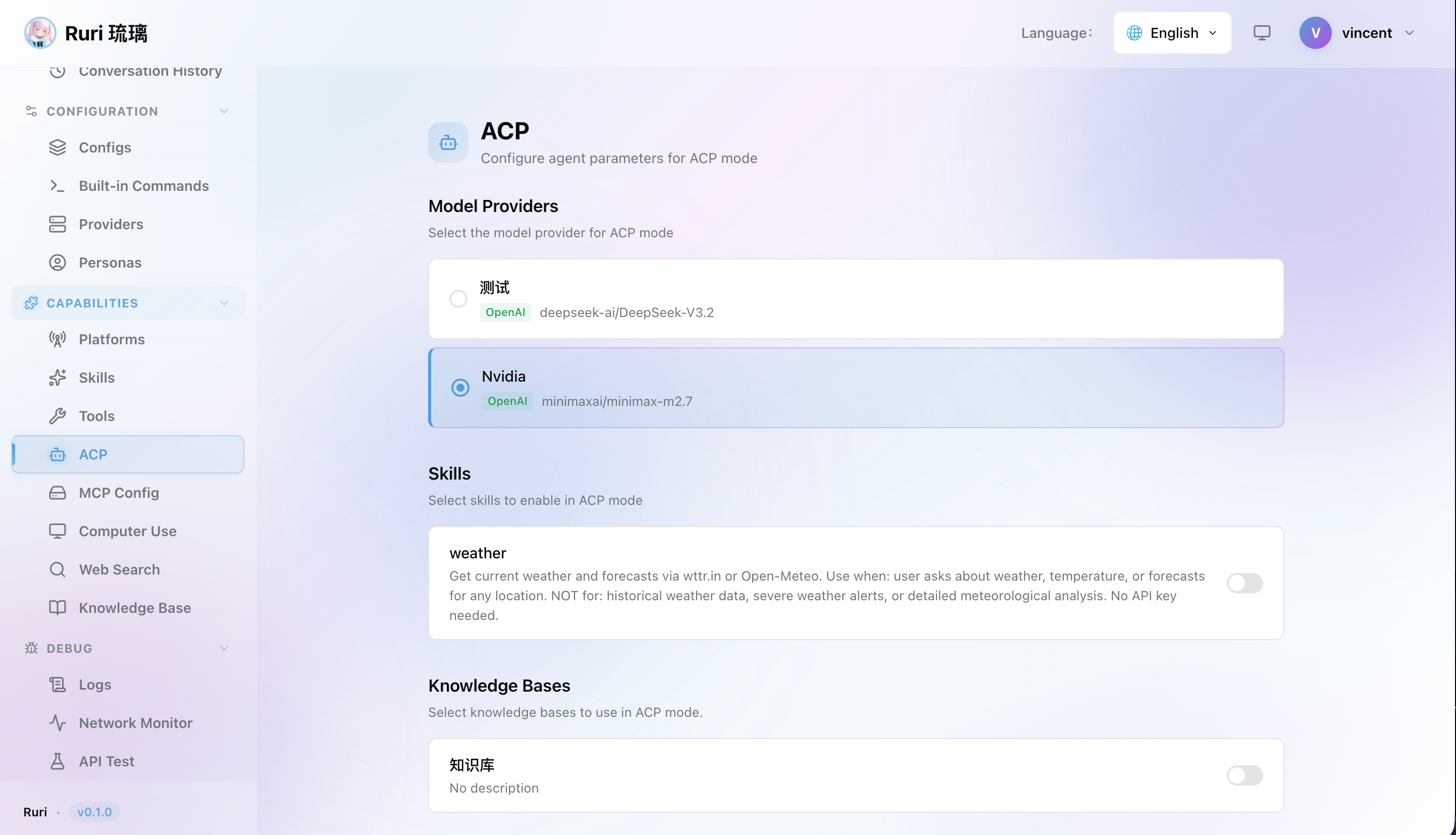This screenshot has height=835, width=1456.
Task: Click the Ruri avatar logo
Action: click(40, 33)
